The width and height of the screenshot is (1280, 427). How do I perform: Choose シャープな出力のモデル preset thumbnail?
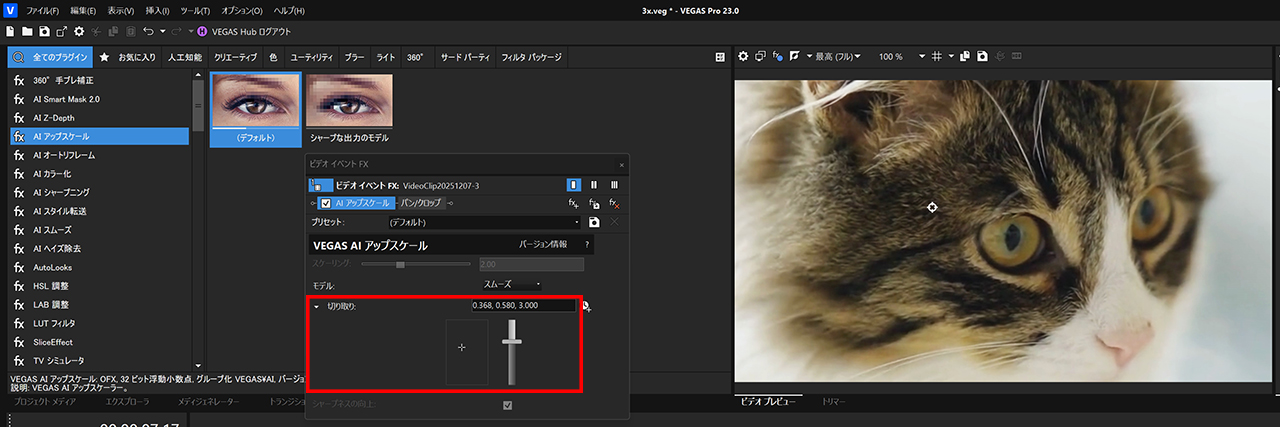(x=349, y=108)
